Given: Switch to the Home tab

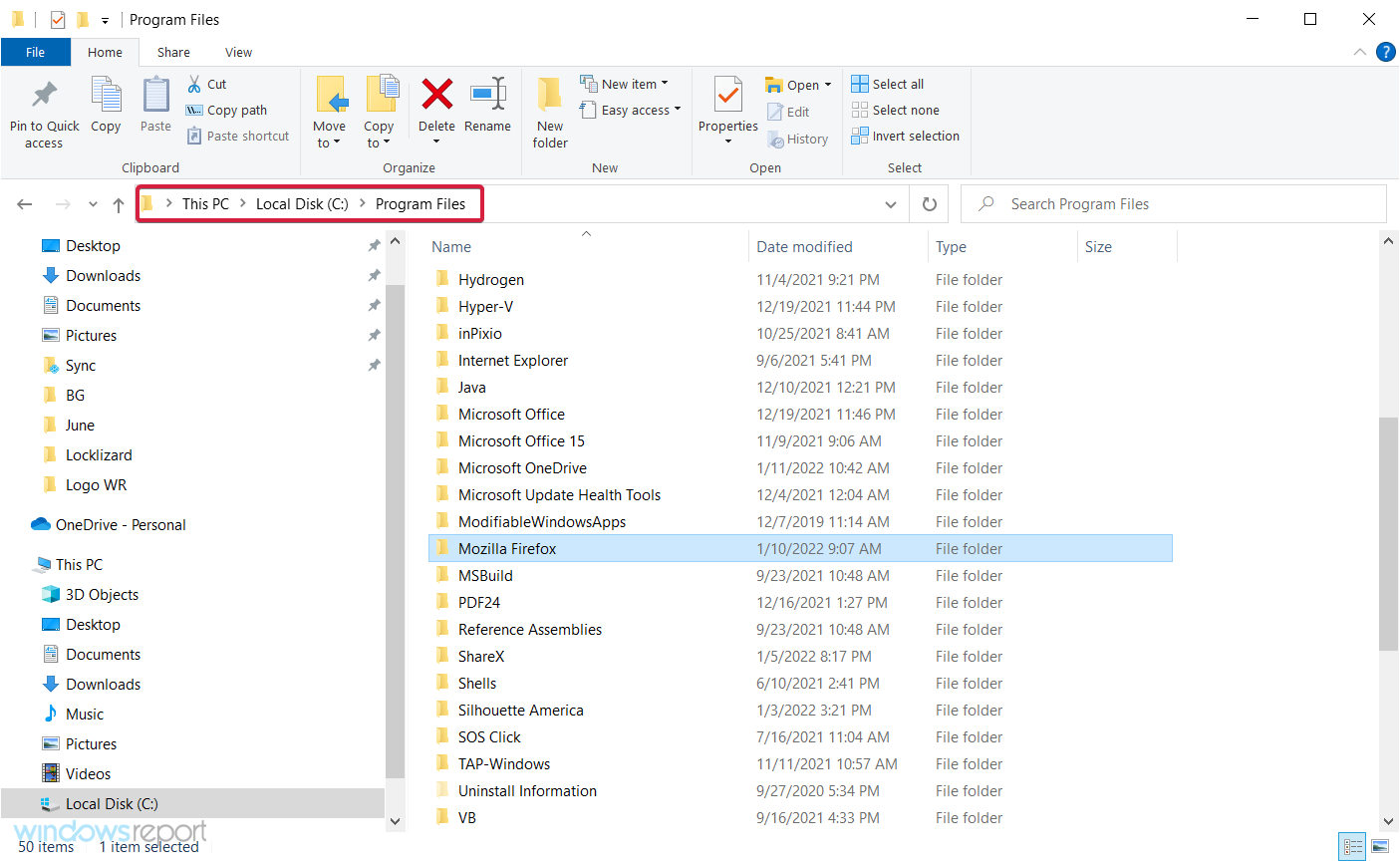Looking at the screenshot, I should click(105, 53).
